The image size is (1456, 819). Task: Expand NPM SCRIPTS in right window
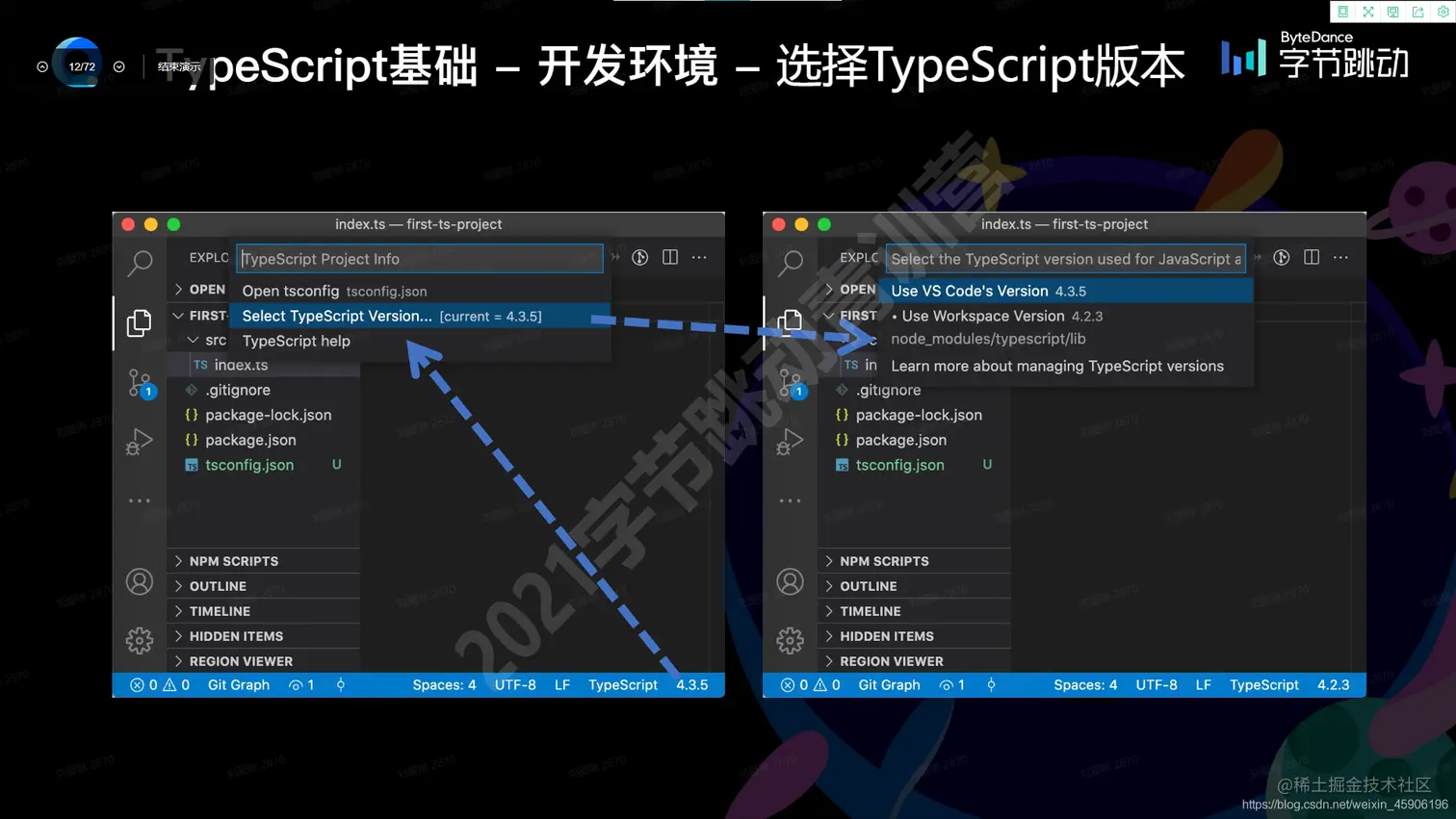tap(915, 561)
